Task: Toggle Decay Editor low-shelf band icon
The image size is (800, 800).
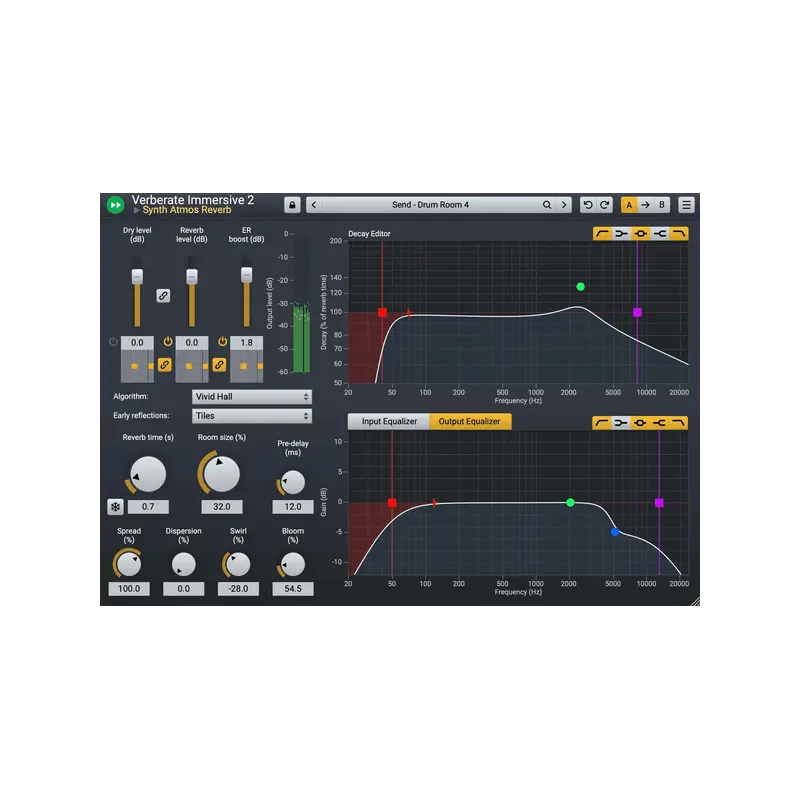Action: point(621,234)
